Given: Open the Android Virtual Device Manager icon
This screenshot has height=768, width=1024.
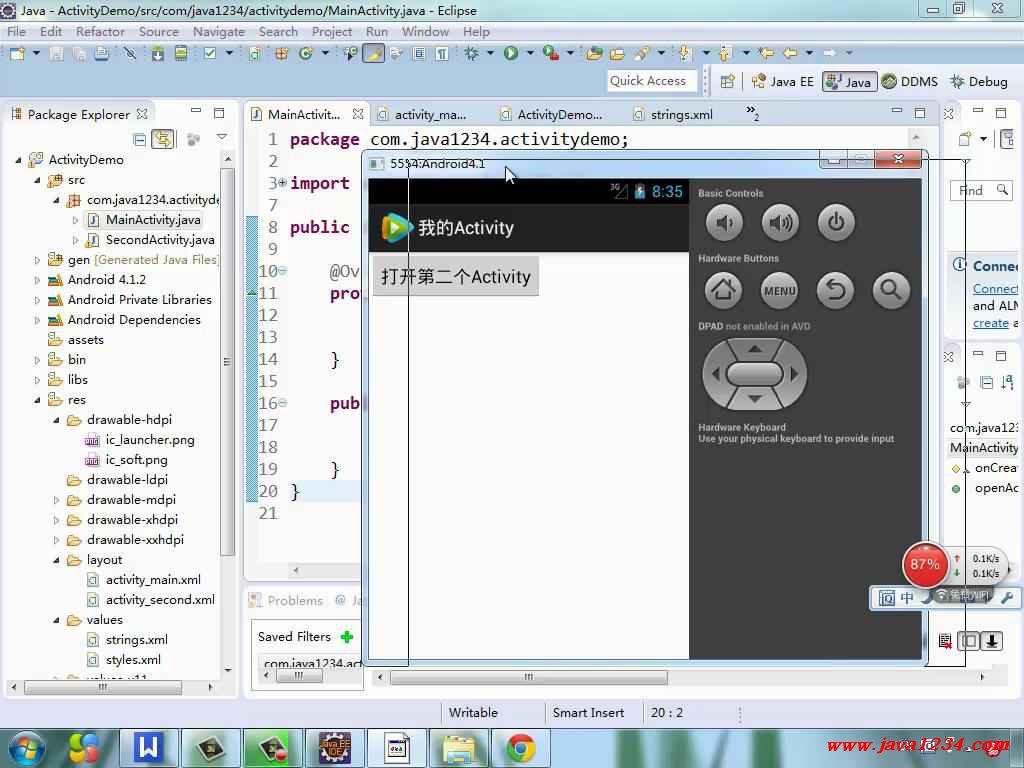Looking at the screenshot, I should click(180, 54).
